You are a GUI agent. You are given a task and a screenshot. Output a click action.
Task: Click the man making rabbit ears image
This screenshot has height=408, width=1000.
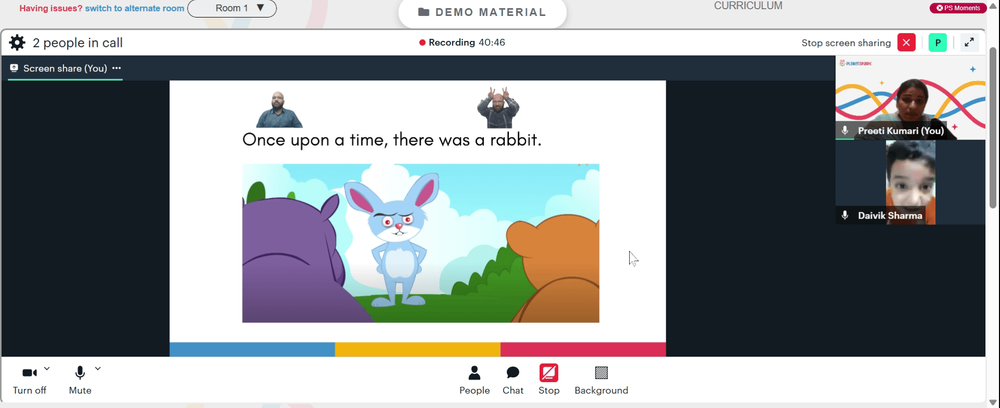498,107
